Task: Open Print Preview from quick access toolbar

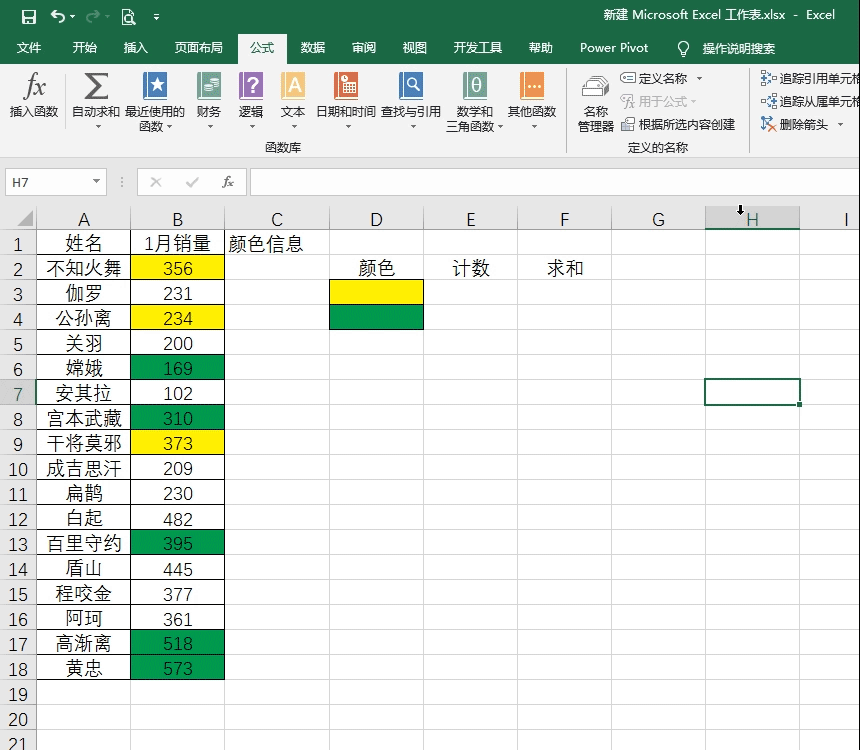Action: tap(128, 17)
